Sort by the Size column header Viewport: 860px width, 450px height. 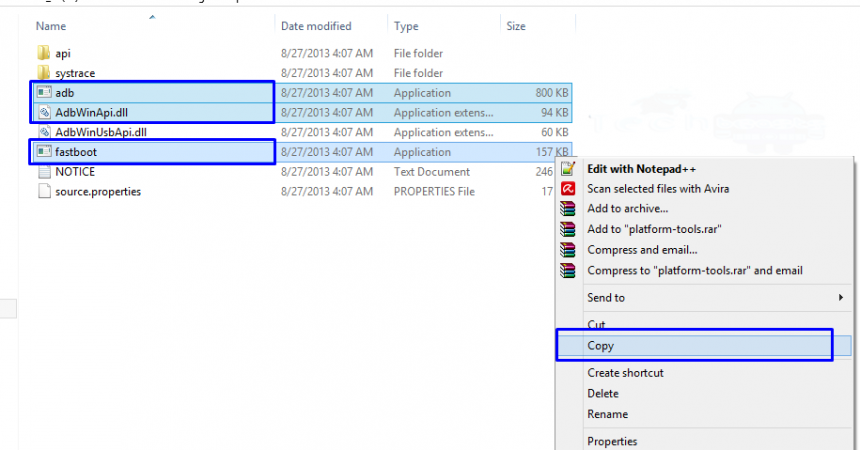(x=516, y=26)
